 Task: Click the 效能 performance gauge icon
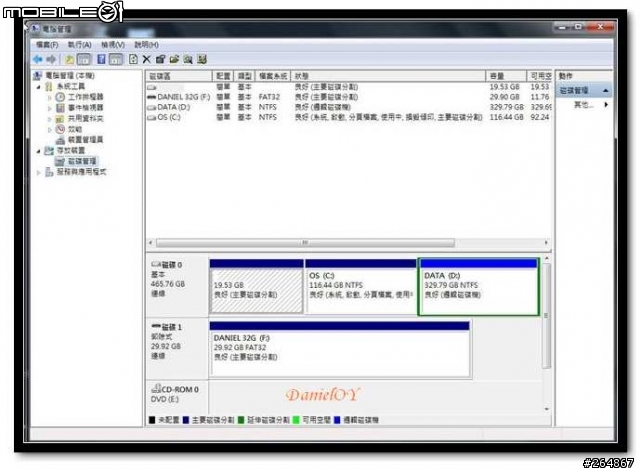coord(60,129)
